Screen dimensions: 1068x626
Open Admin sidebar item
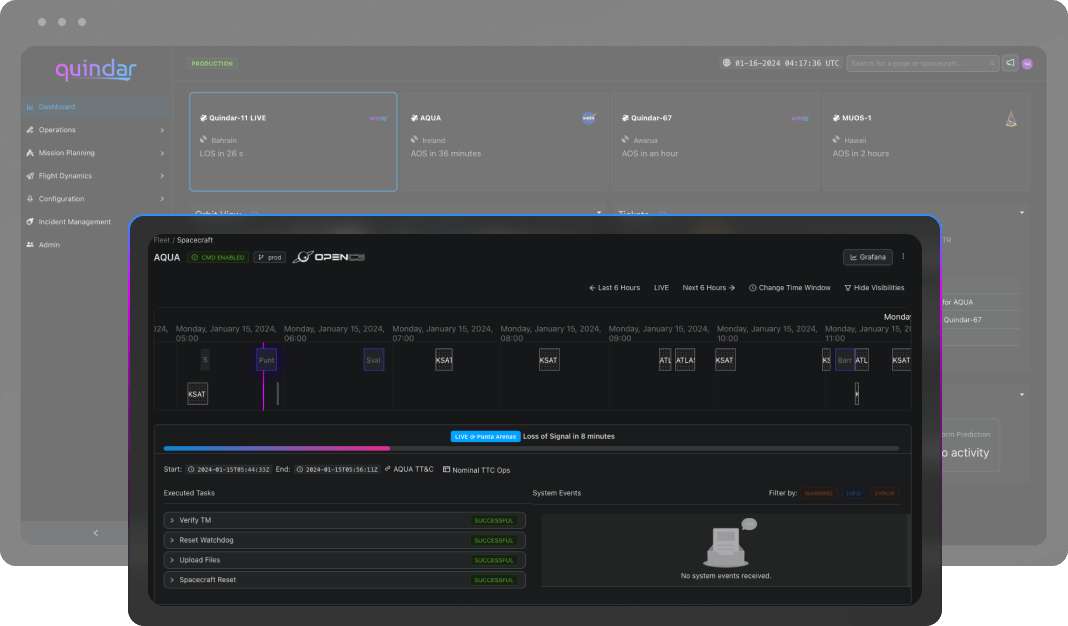click(95, 245)
